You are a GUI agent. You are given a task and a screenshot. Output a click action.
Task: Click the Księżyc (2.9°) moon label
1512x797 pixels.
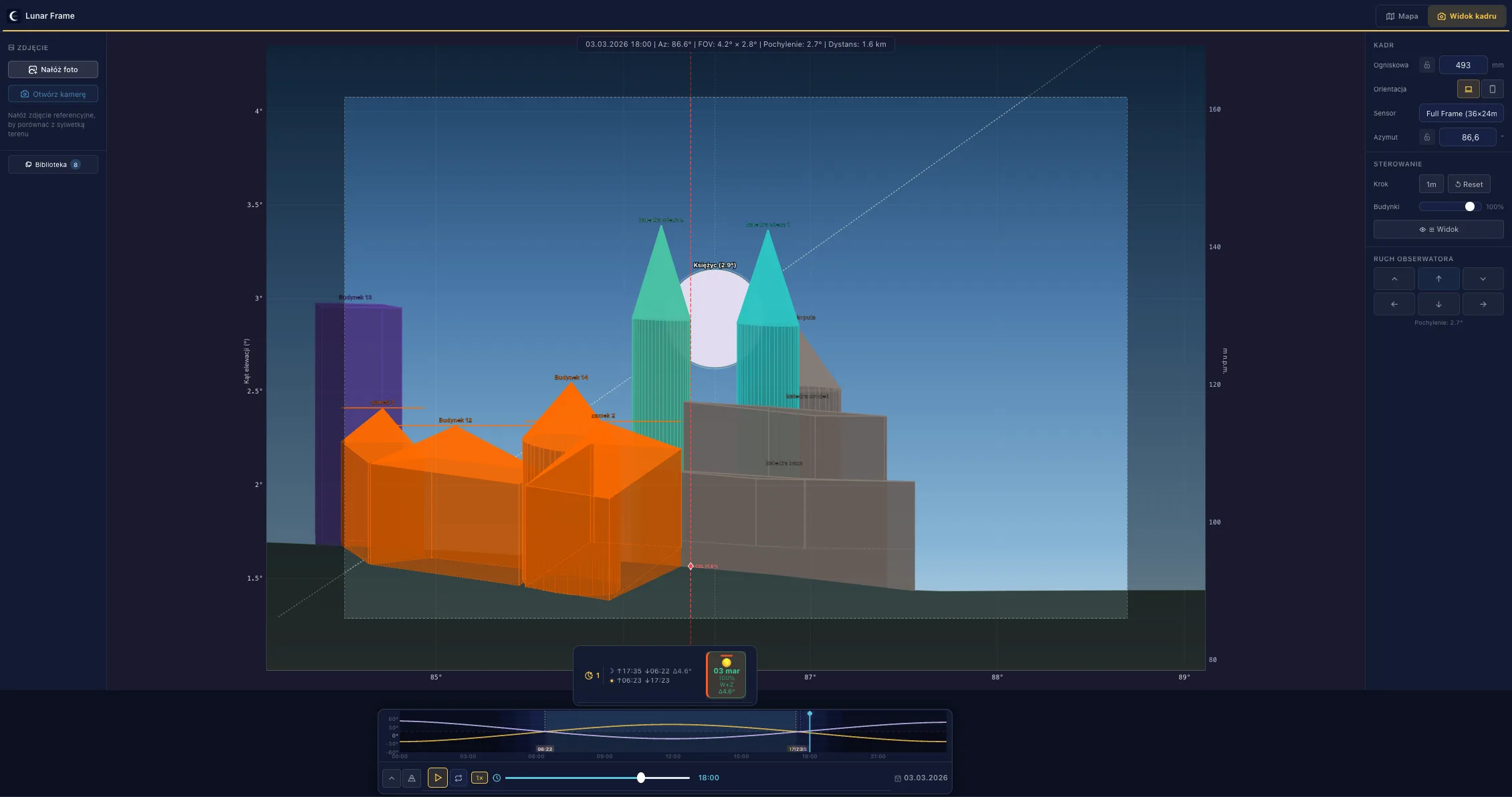point(715,265)
